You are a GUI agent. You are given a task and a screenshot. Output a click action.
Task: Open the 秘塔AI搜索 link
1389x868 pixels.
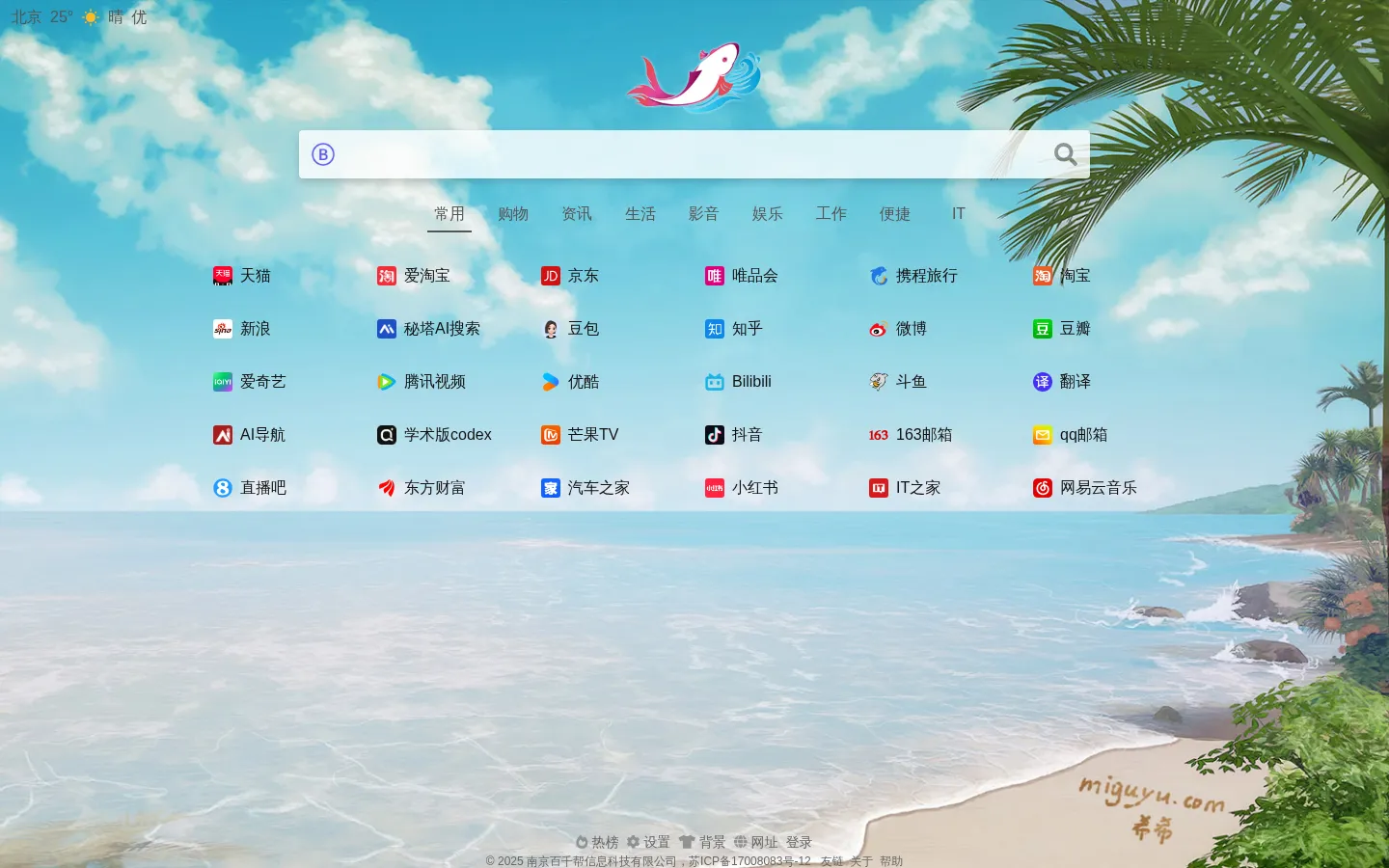point(428,329)
